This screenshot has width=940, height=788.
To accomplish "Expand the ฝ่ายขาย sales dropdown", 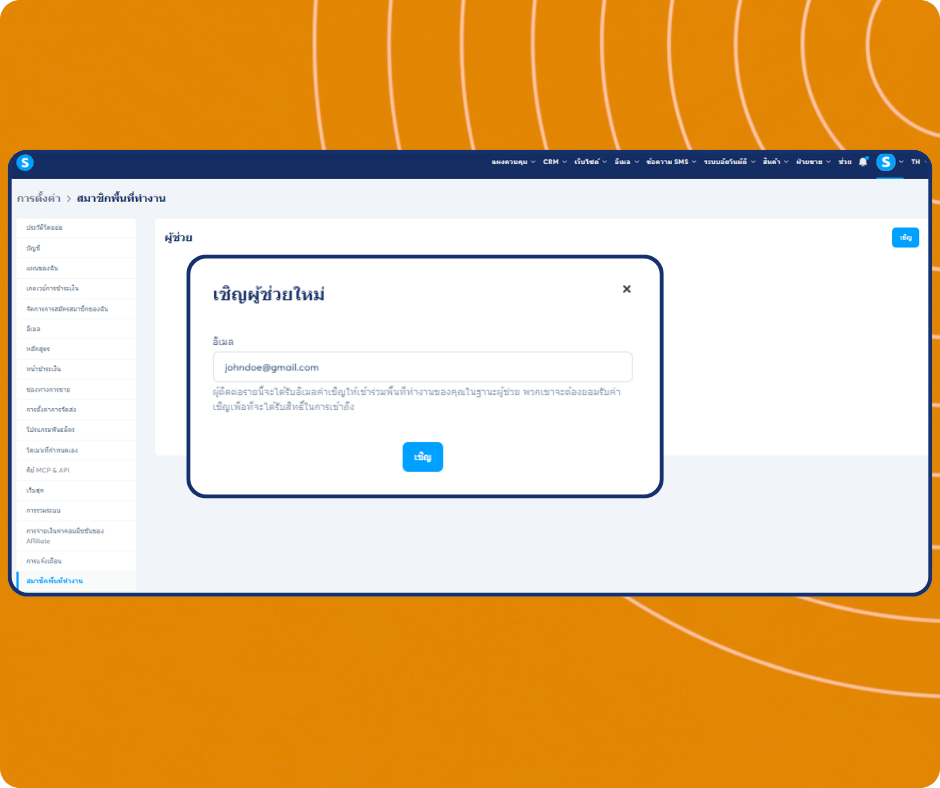I will (814, 162).
